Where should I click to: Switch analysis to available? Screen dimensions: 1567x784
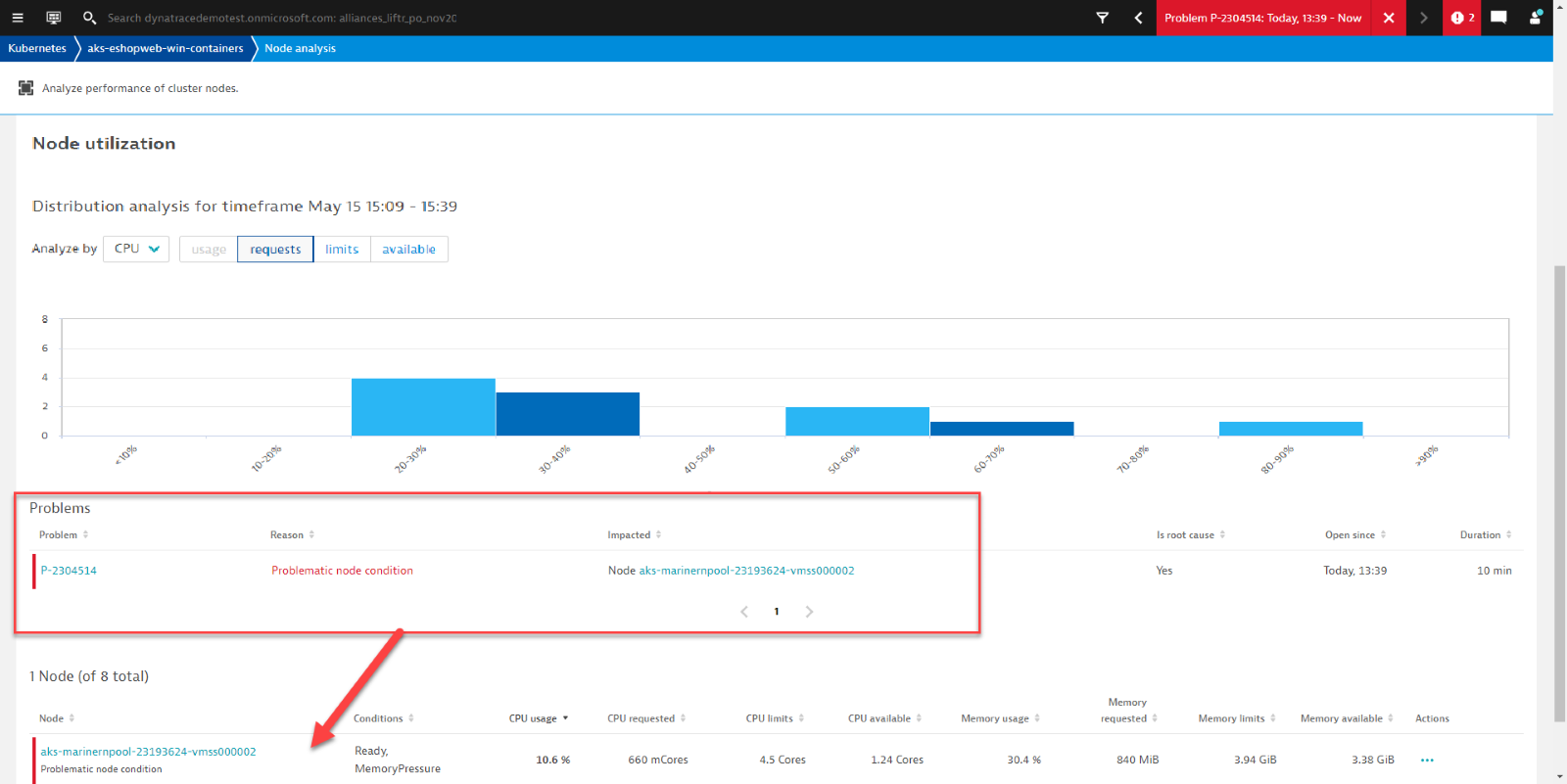[x=408, y=250]
